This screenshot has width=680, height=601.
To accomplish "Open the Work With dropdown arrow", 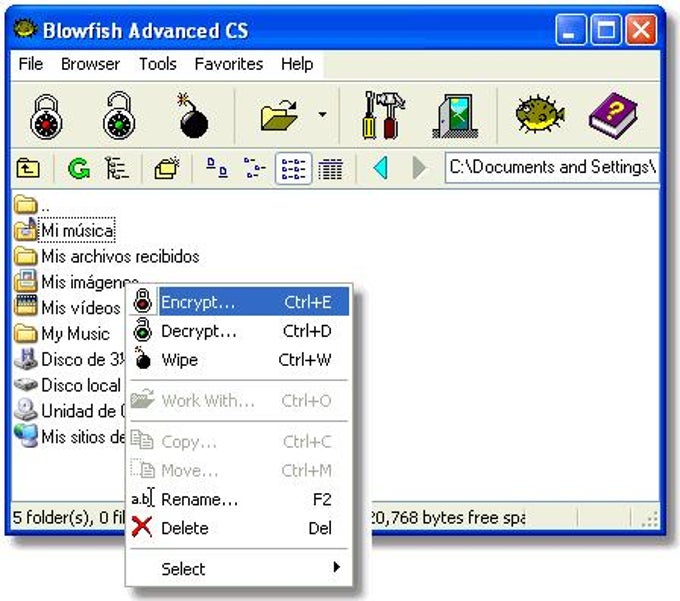I will [x=322, y=115].
